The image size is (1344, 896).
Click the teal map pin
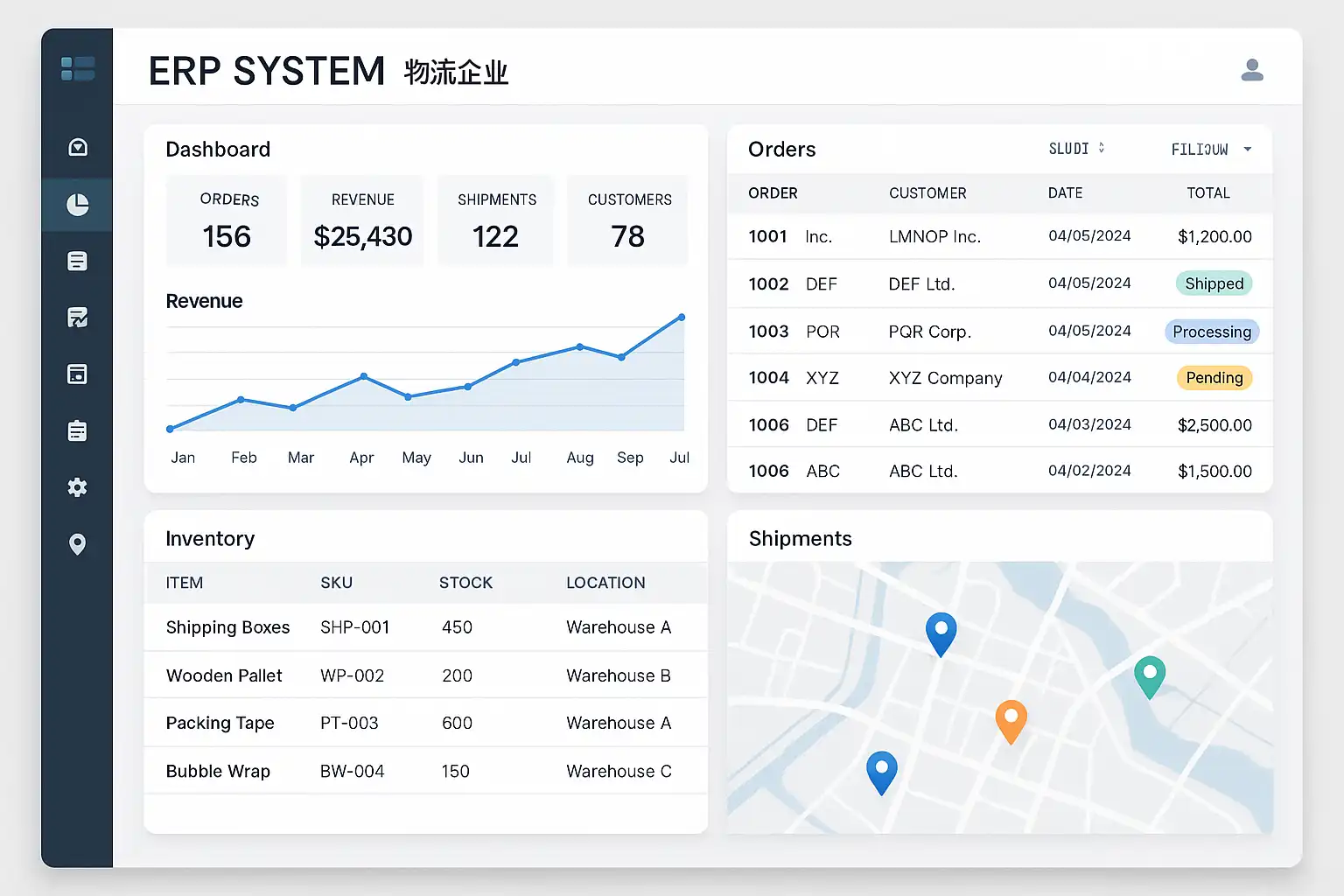point(1150,675)
